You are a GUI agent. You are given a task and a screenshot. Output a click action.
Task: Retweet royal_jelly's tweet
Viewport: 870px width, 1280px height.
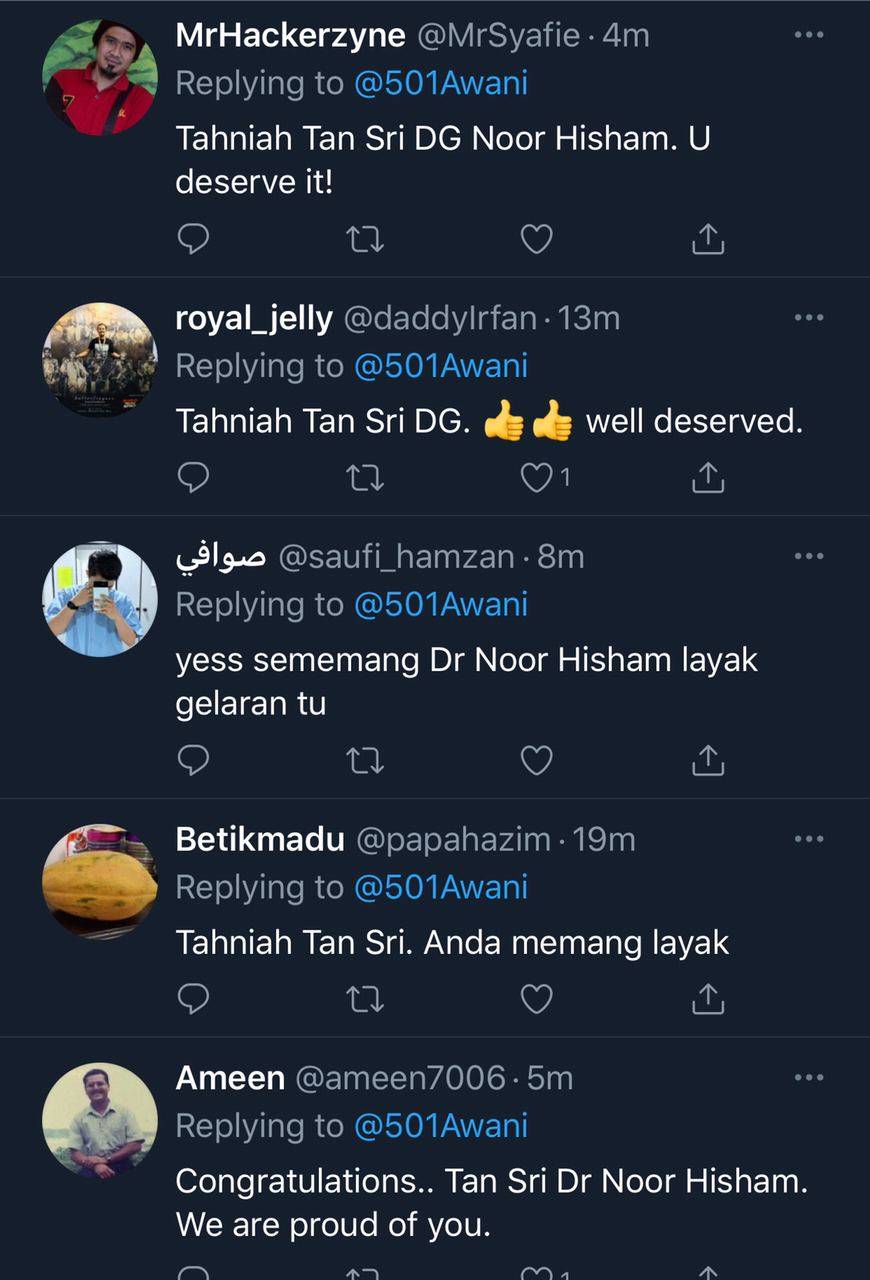pyautogui.click(x=365, y=479)
